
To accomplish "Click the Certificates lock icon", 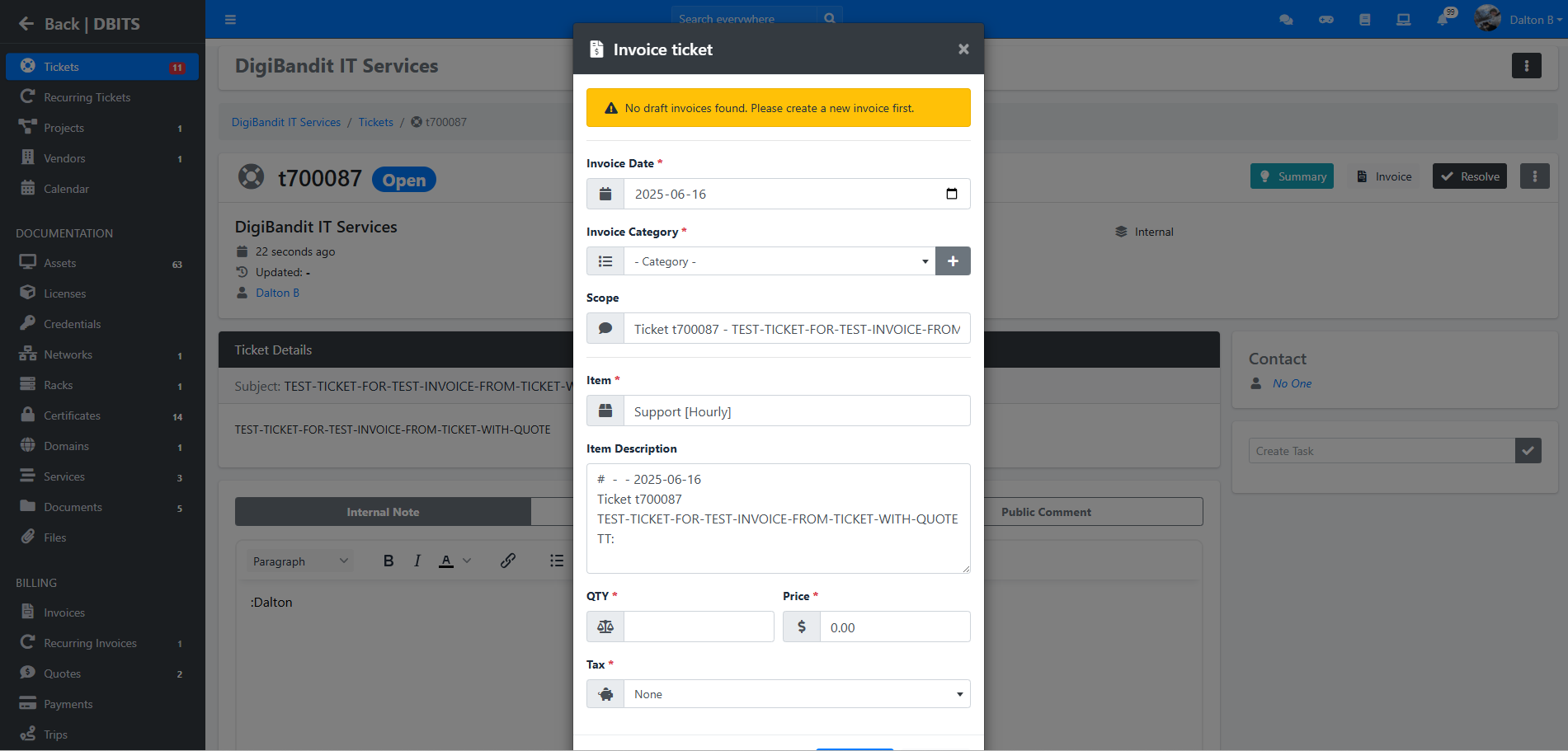I will 28,415.
